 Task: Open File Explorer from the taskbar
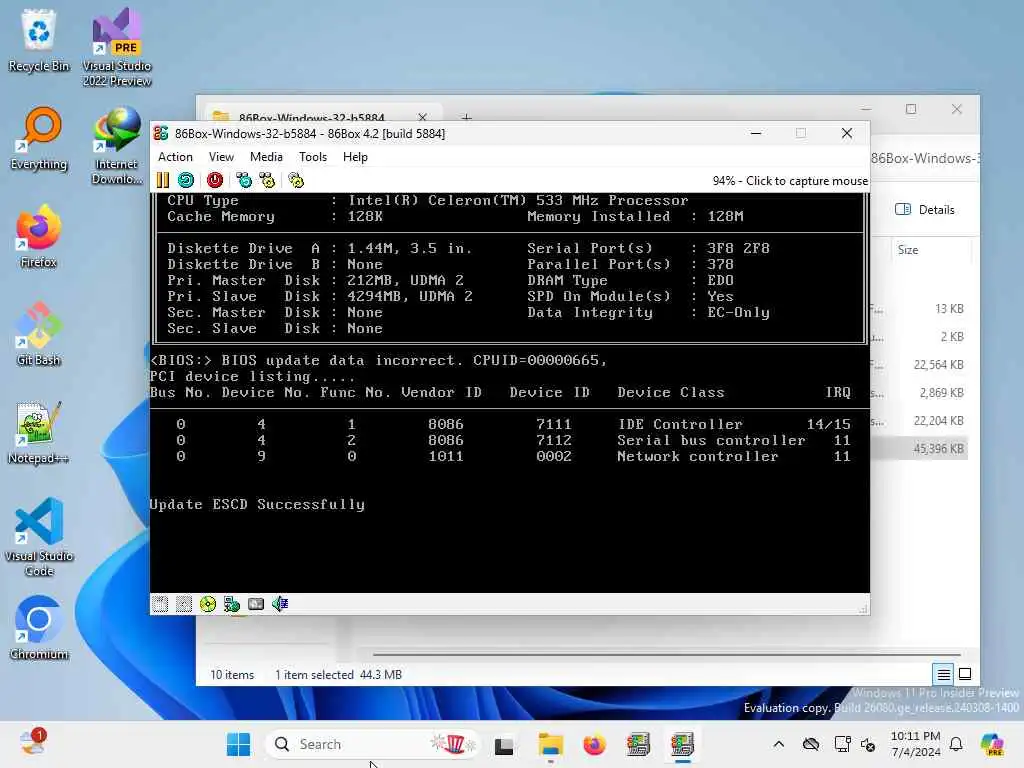tap(551, 744)
